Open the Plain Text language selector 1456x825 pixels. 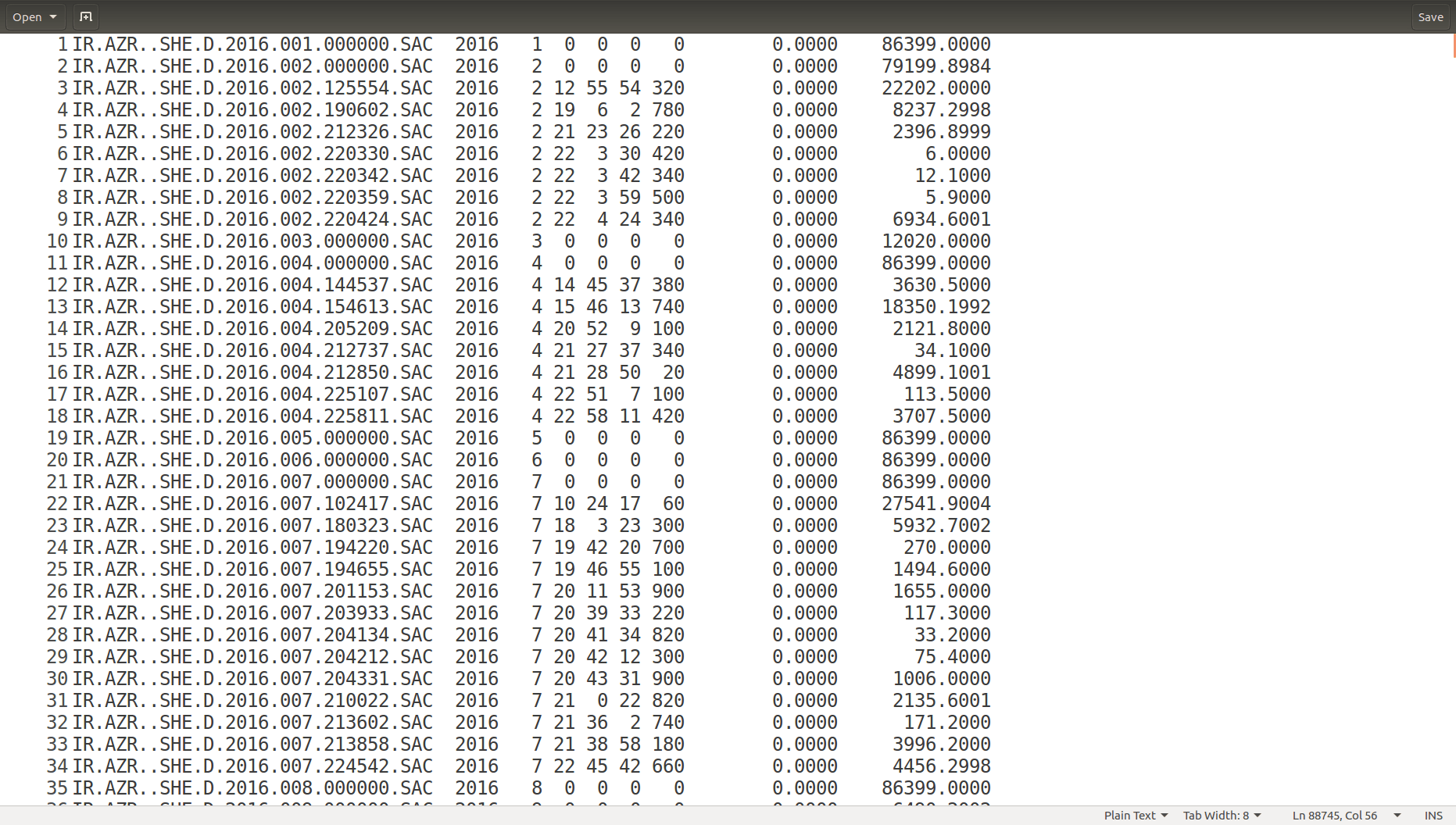pyautogui.click(x=1136, y=815)
